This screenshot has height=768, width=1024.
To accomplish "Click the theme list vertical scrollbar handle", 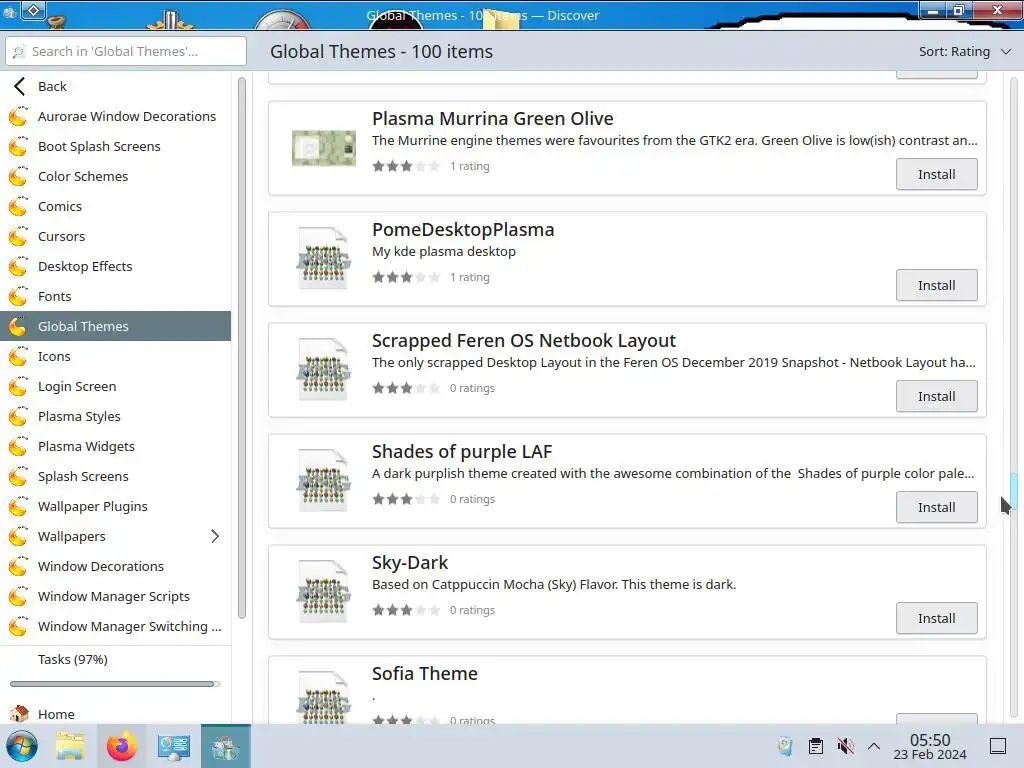I will (x=1014, y=491).
